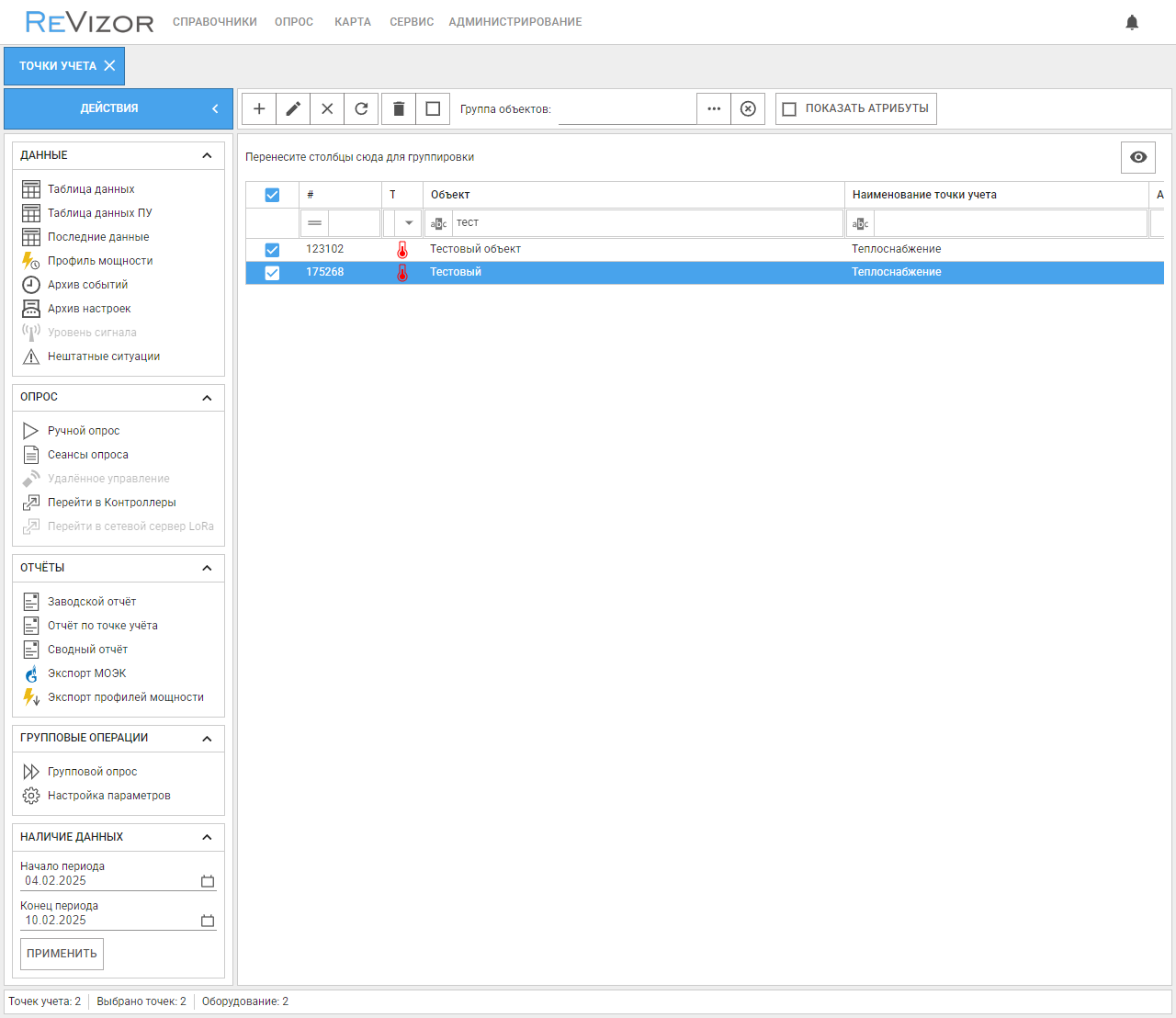Collapse the Опрос section
The width and height of the screenshot is (1176, 1018).
pyautogui.click(x=207, y=398)
